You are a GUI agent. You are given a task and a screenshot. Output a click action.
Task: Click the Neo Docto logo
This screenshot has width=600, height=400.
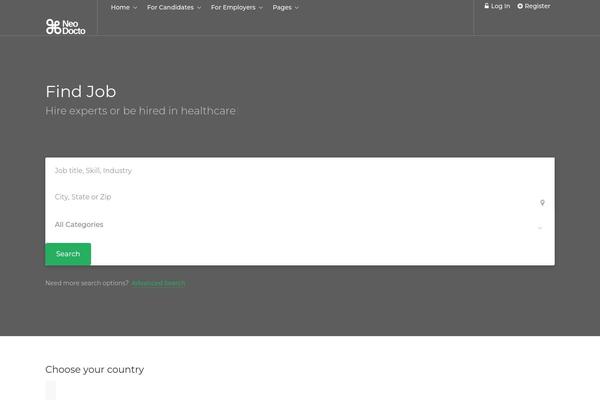[65, 27]
